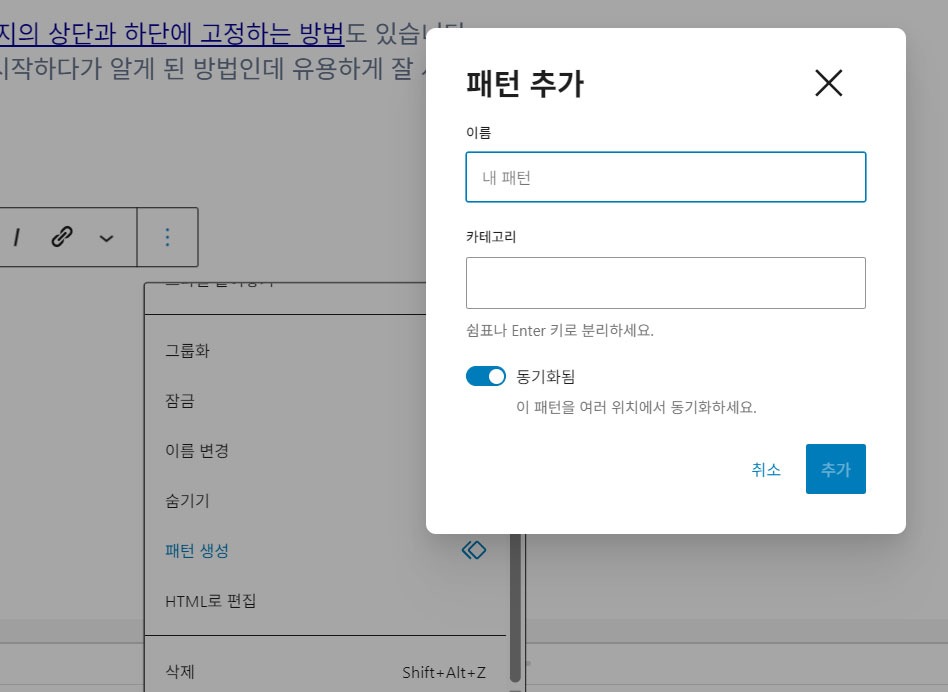
Task: Expand the toolbar chevron dropdown
Action: (x=107, y=237)
